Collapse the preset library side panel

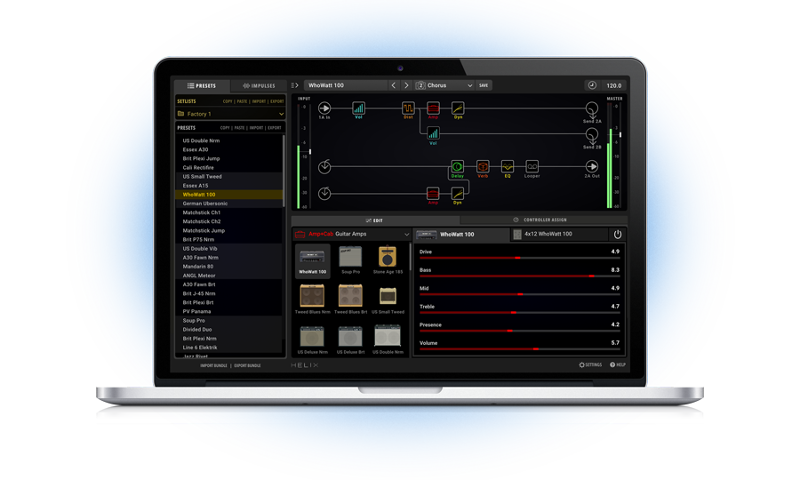[294, 85]
